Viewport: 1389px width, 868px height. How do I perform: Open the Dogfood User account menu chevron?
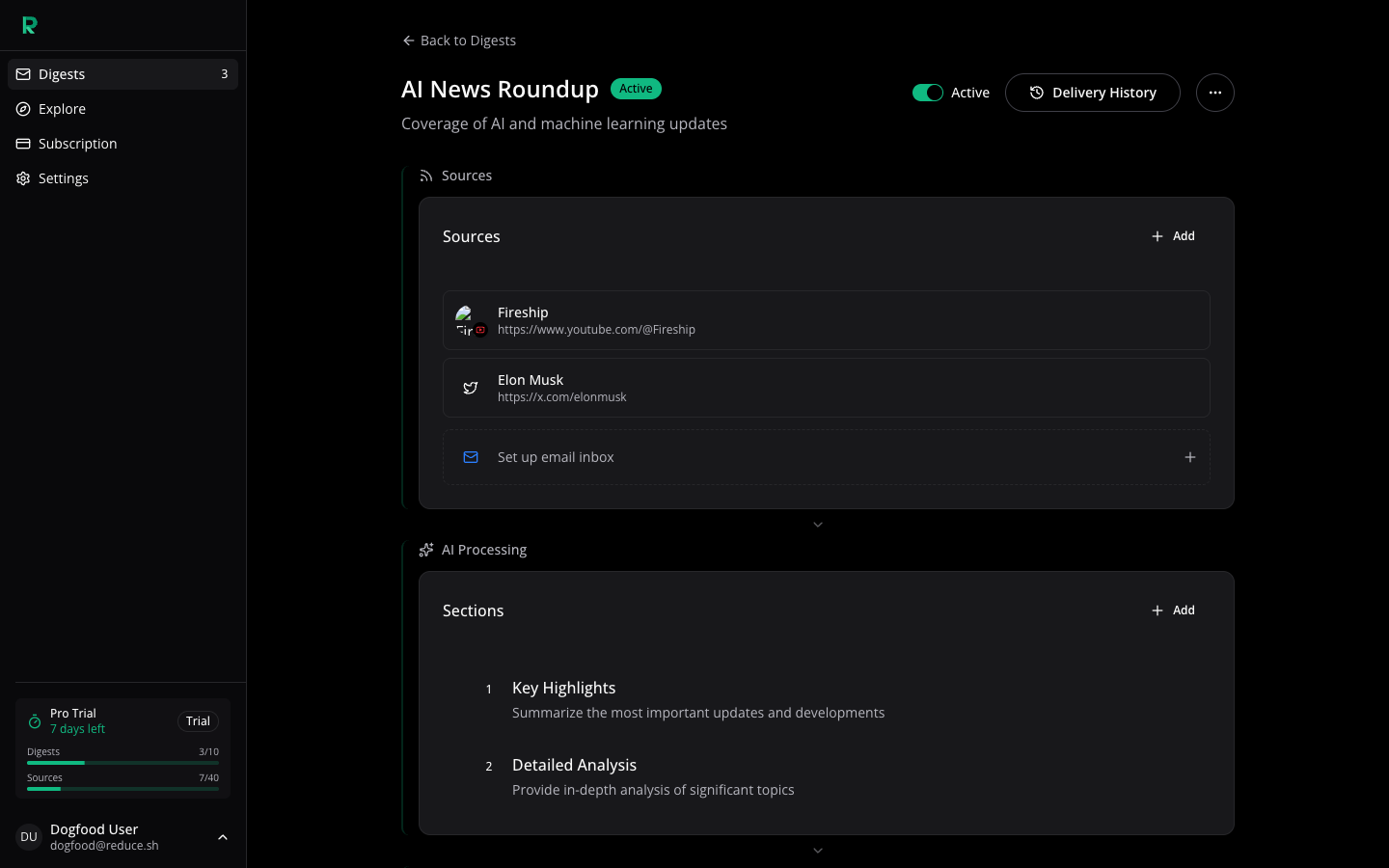[223, 837]
